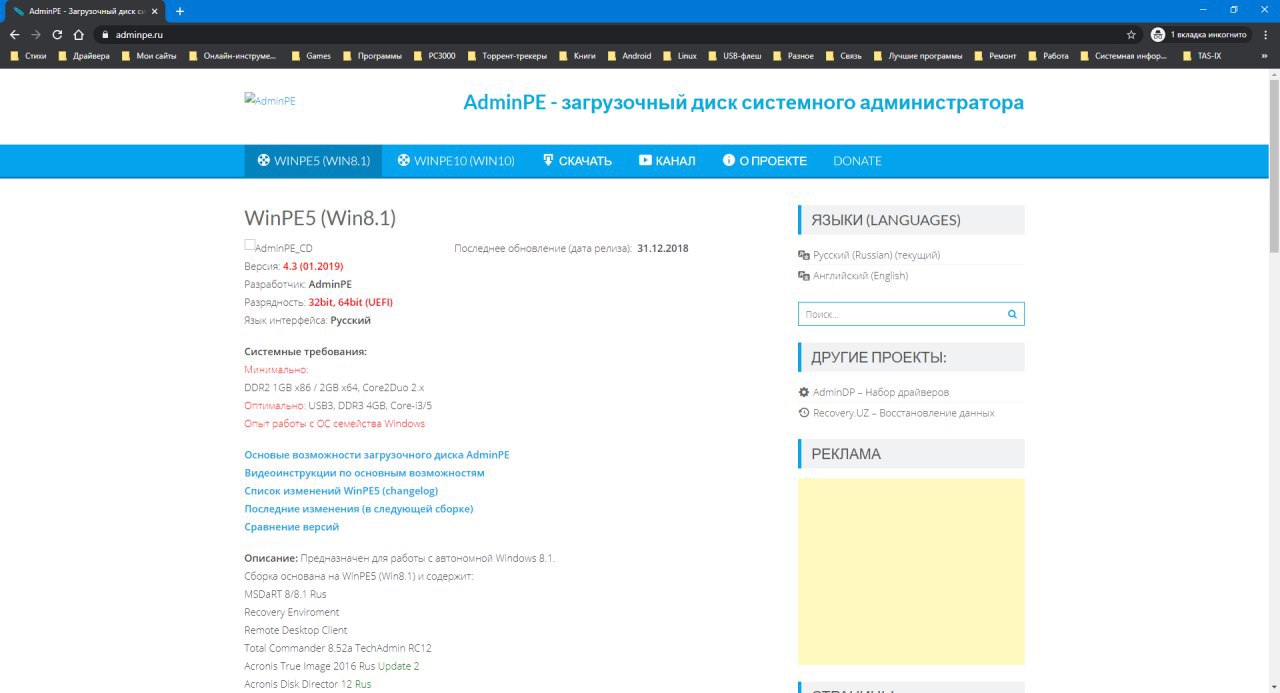Bookmark this page with the star icon
The height and width of the screenshot is (693, 1280).
(1131, 34)
